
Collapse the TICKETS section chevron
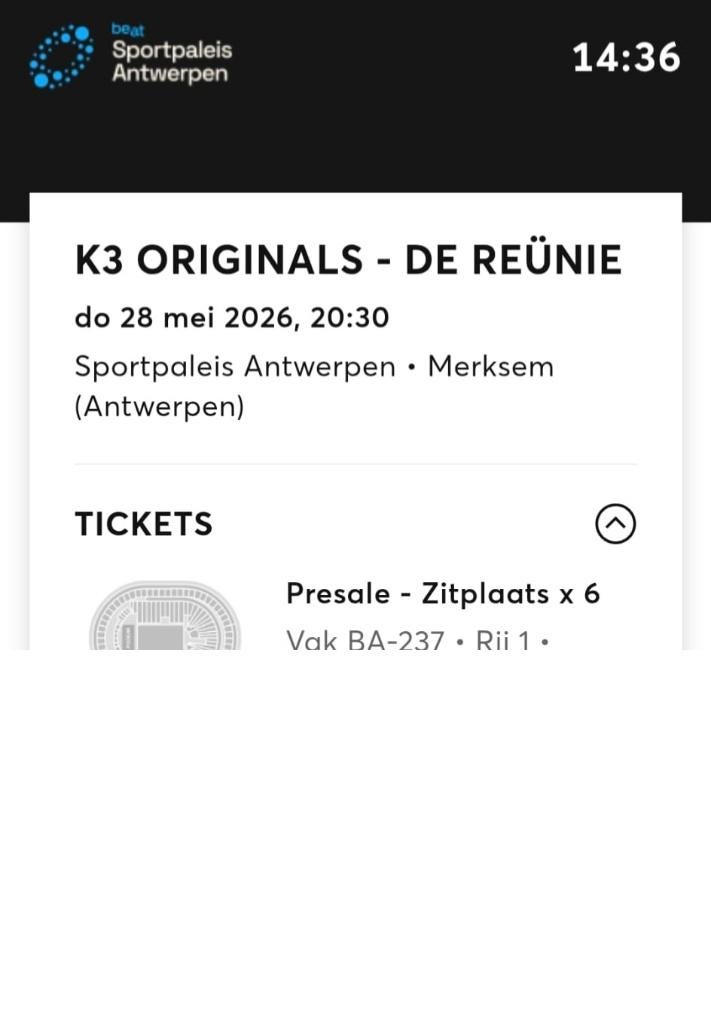pyautogui.click(x=615, y=523)
